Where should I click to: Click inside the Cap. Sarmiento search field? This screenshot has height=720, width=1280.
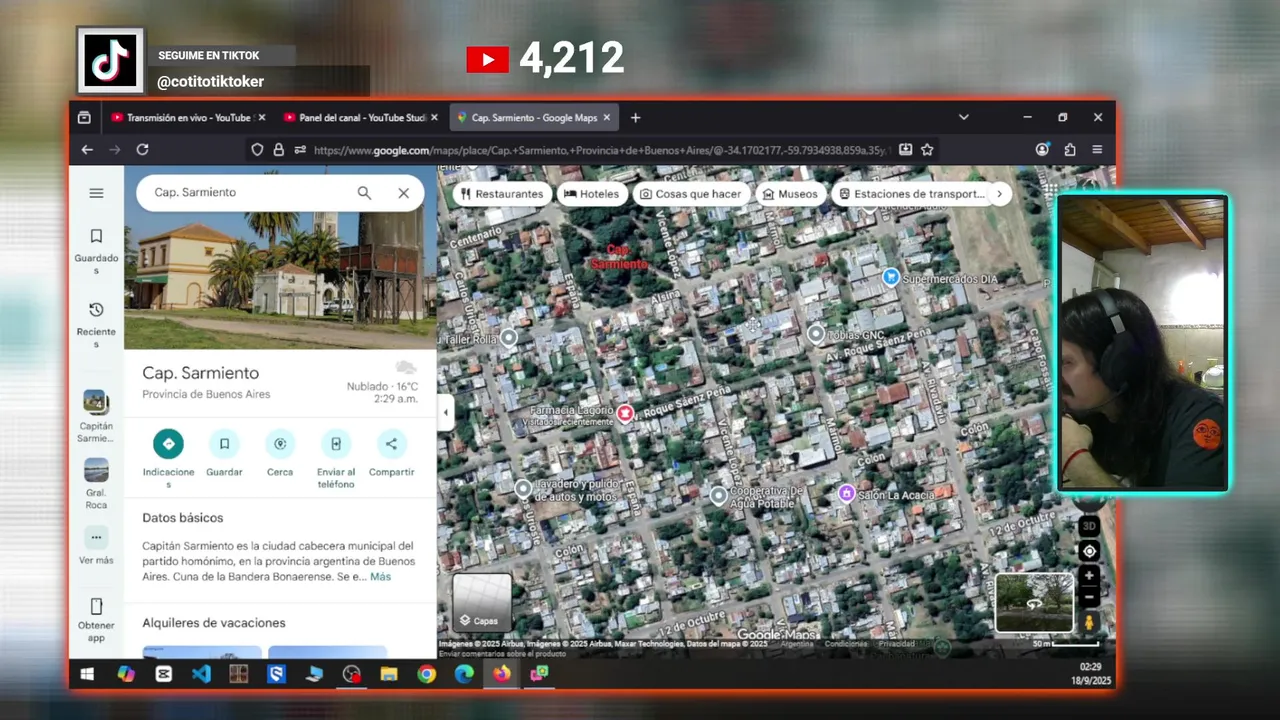(250, 192)
